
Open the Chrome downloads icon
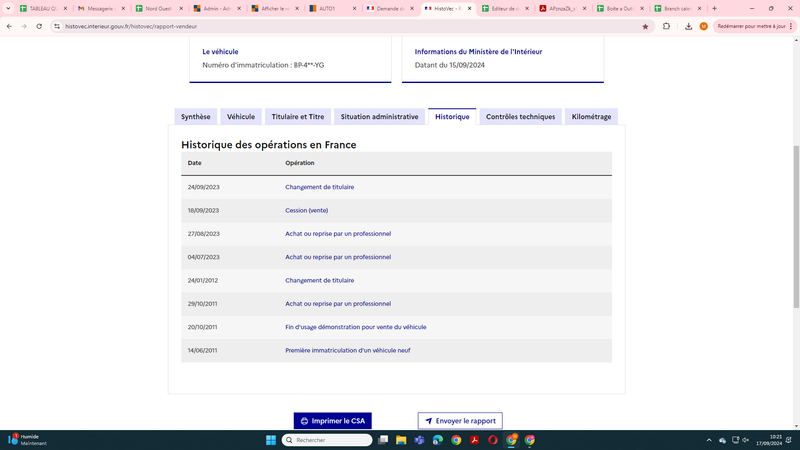tap(688, 27)
